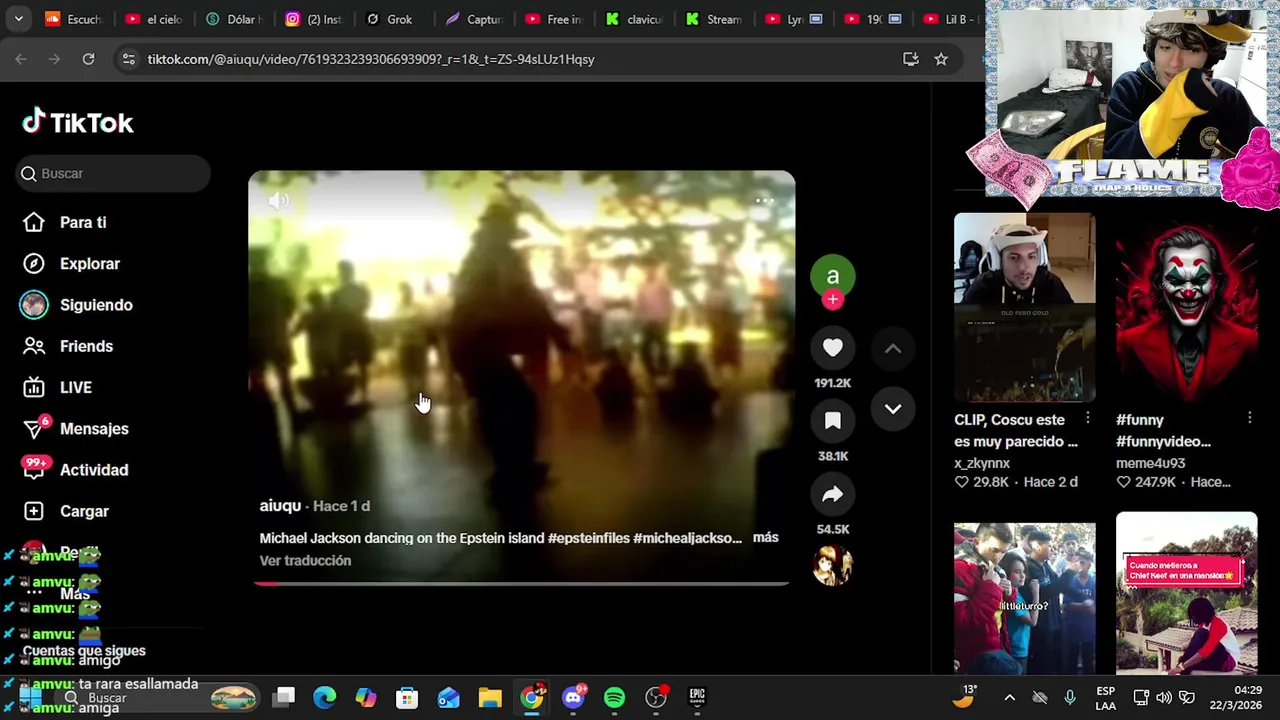Open meme4u93 profile link

coord(1150,463)
